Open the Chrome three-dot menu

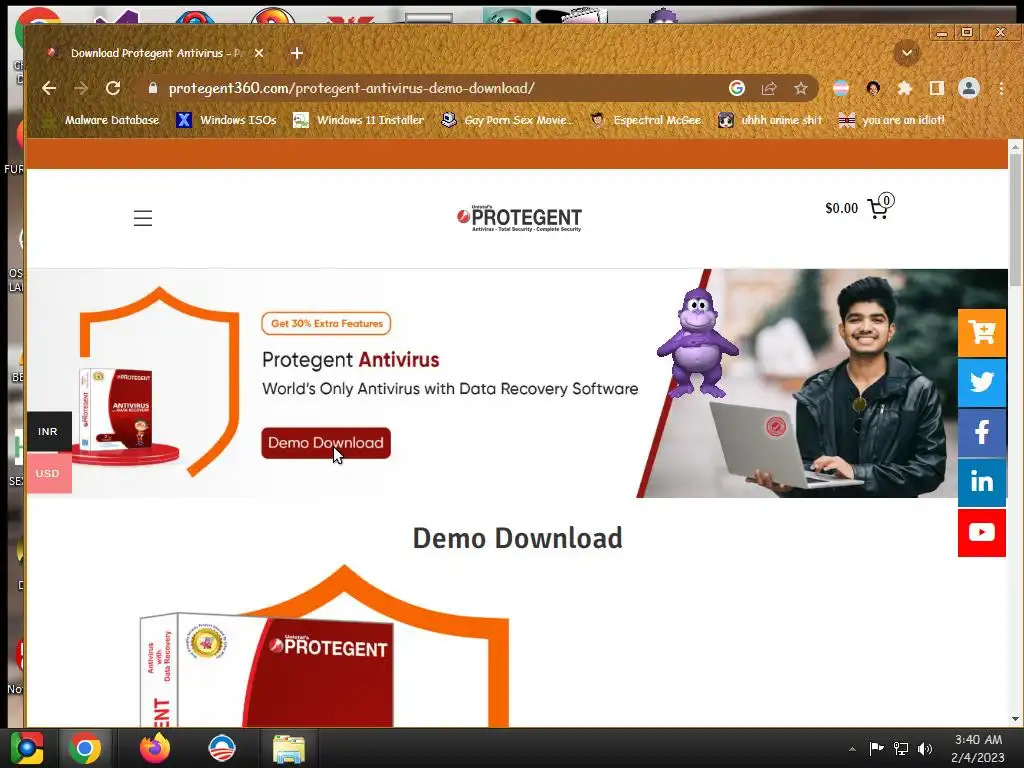point(1001,88)
